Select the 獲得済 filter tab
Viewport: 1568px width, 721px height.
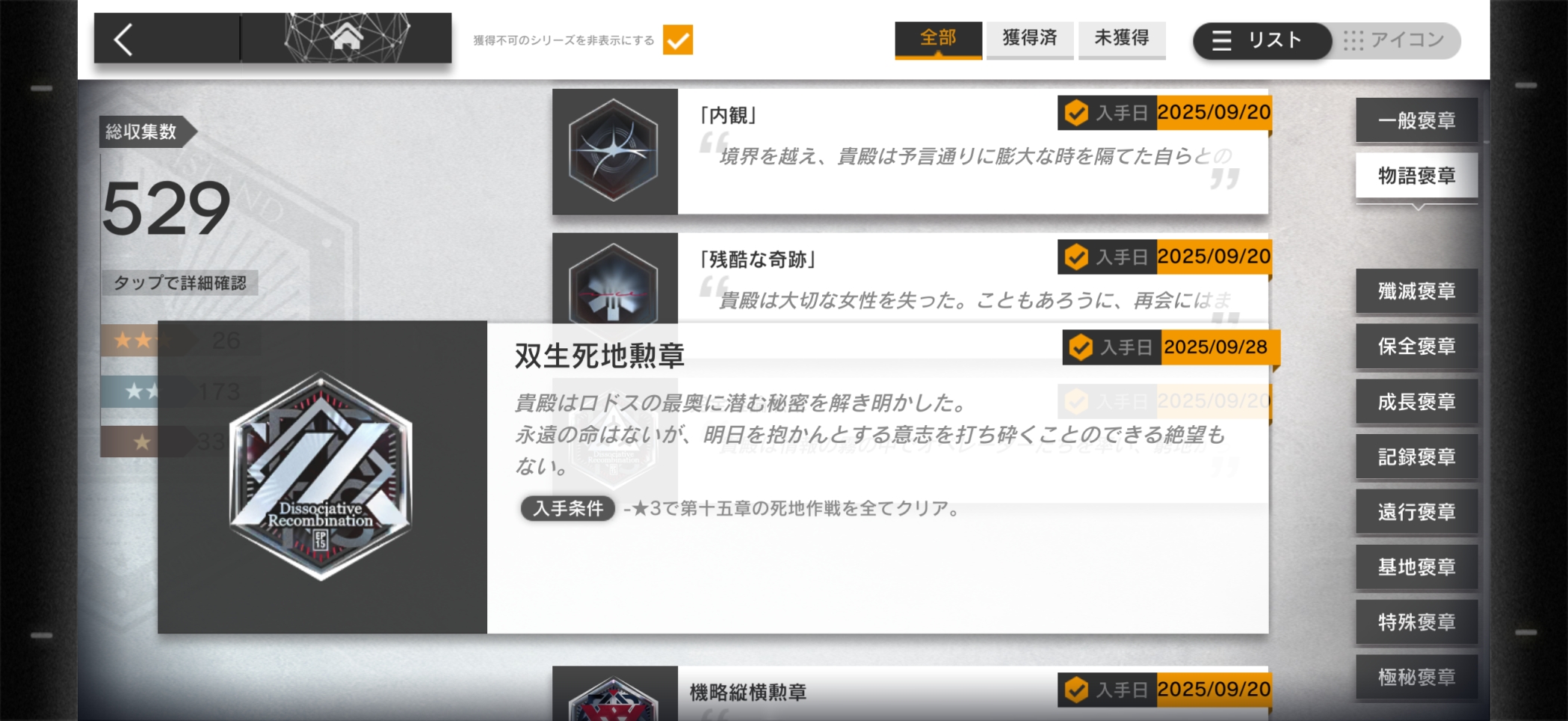1030,39
